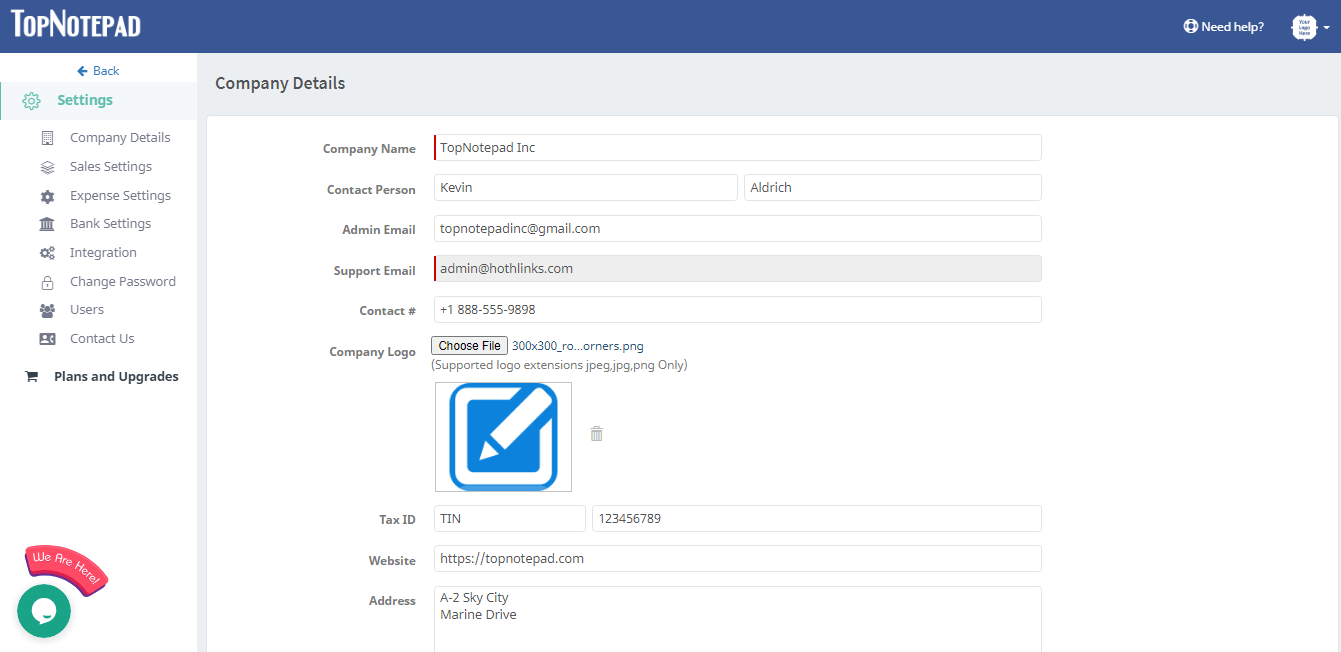Edit the Tax ID number 123456789
The image size is (1341, 652).
tap(817, 519)
